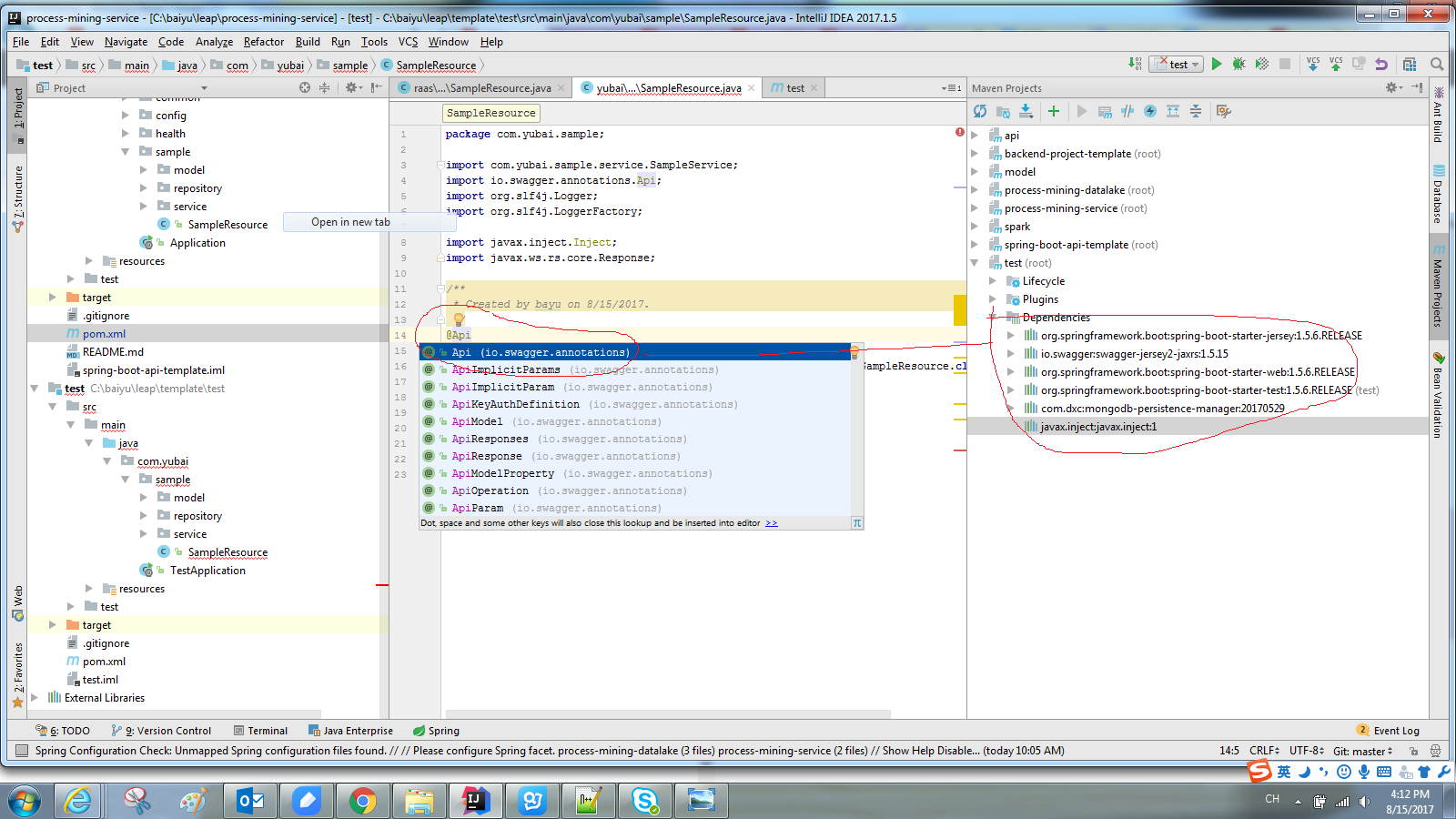Screen dimensions: 1456x819
Task: Click the intention lightbulb in editor gutter
Action: click(x=459, y=319)
